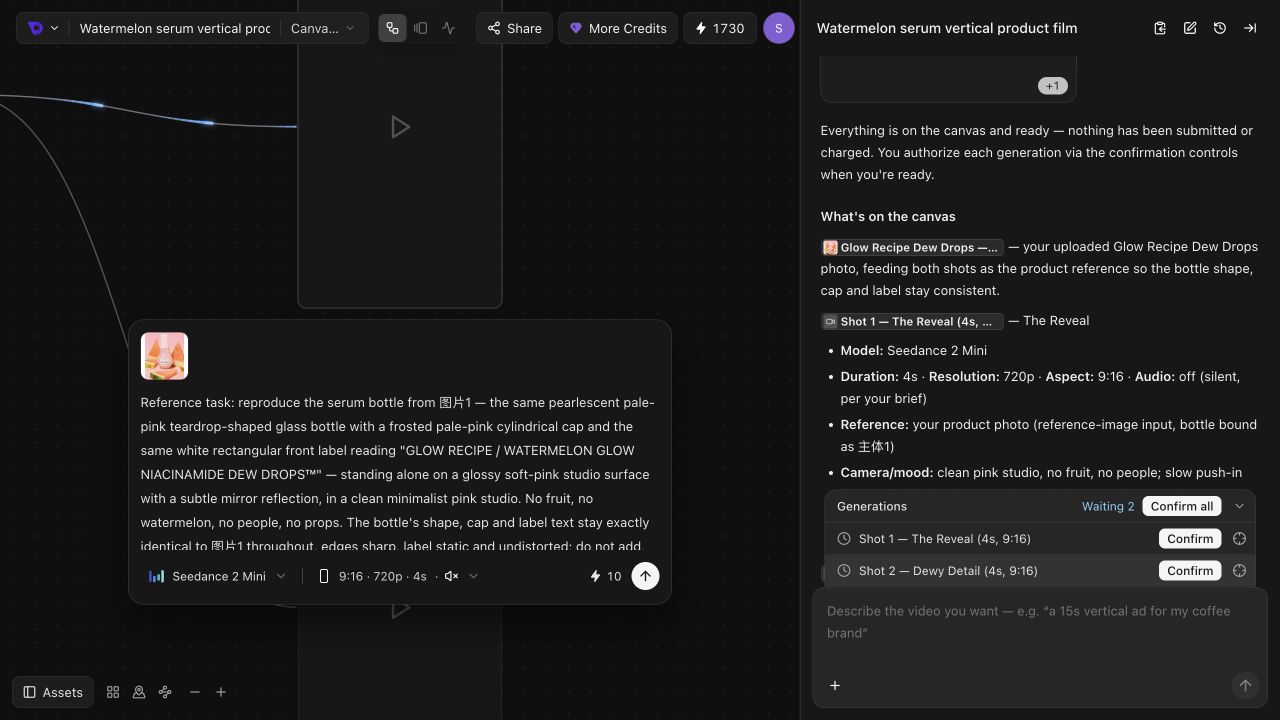Collapse the chat panel with arrow icon
This screenshot has height=720, width=1280.
tap(1250, 28)
